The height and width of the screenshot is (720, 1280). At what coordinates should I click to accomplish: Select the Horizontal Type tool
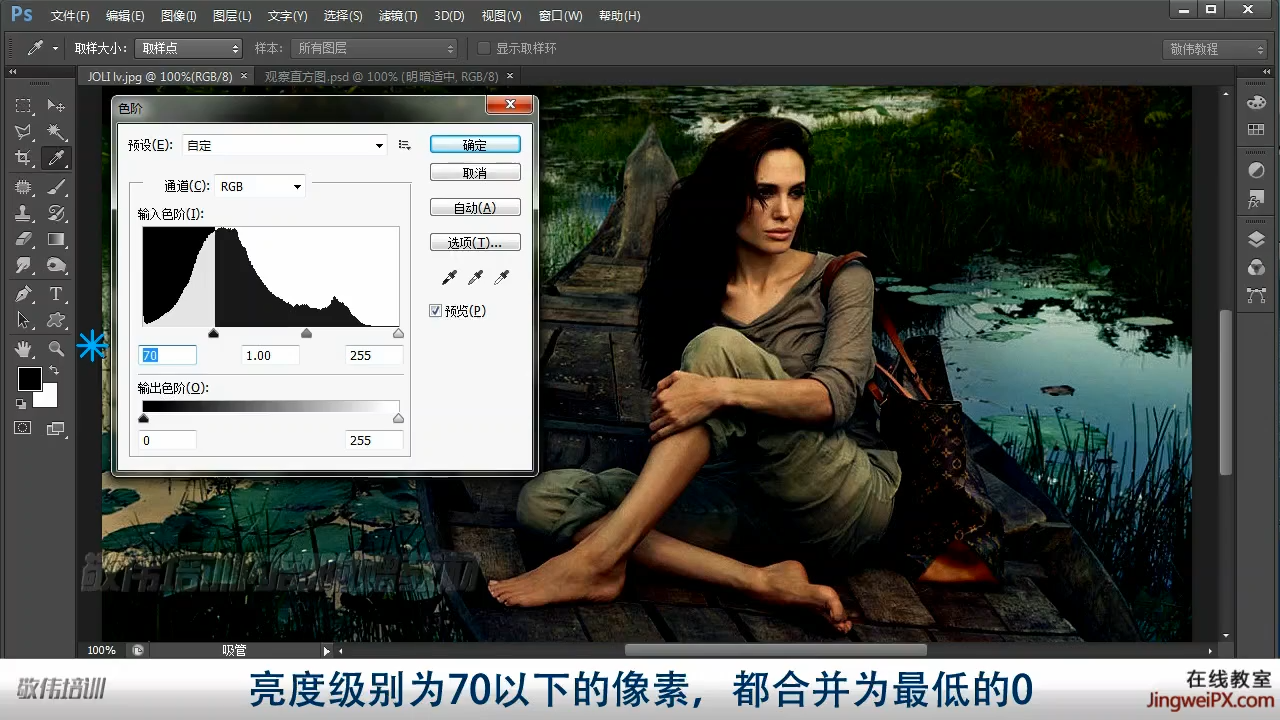[x=56, y=294]
